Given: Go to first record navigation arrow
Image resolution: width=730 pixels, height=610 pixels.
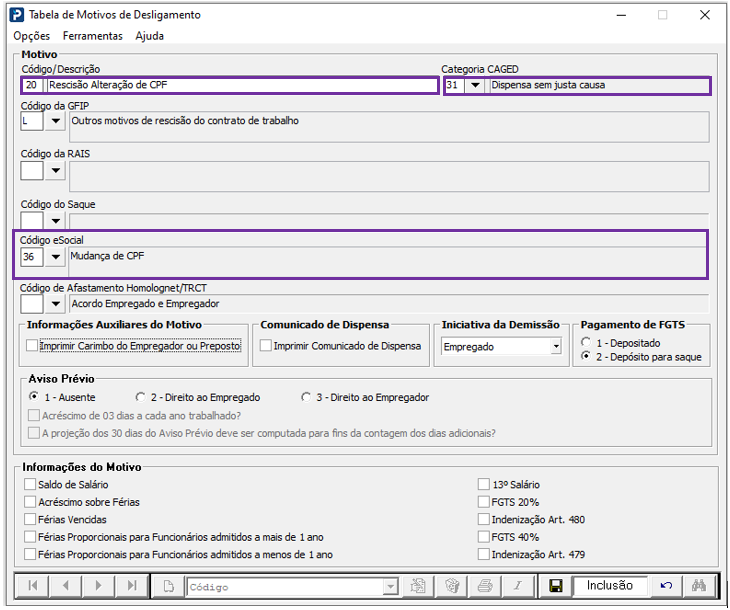Looking at the screenshot, I should pyautogui.click(x=33, y=585).
